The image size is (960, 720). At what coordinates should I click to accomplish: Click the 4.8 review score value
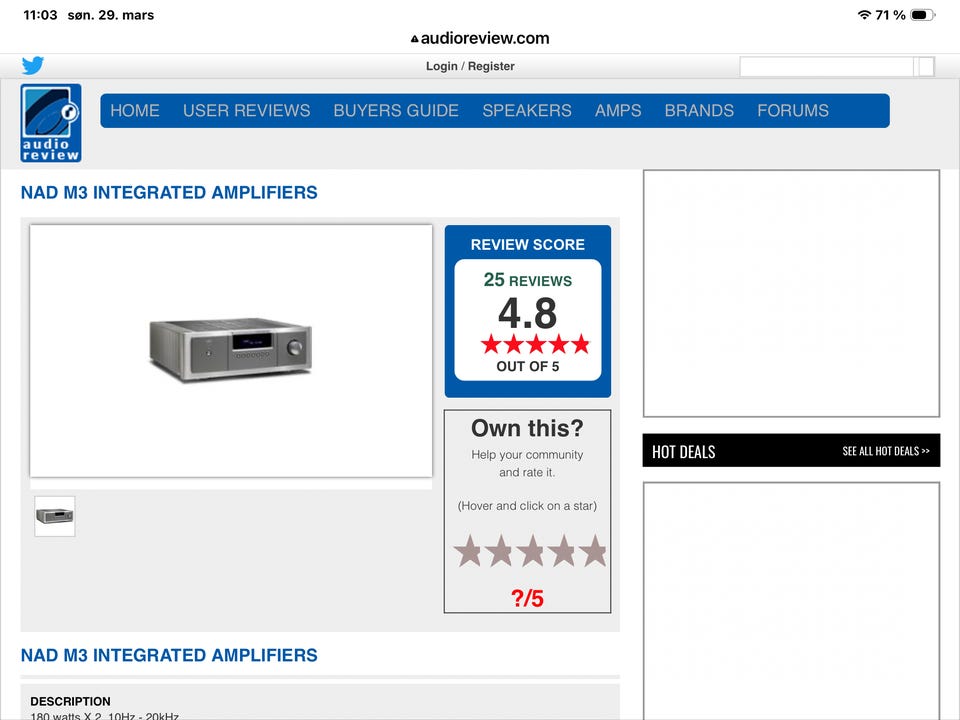528,313
